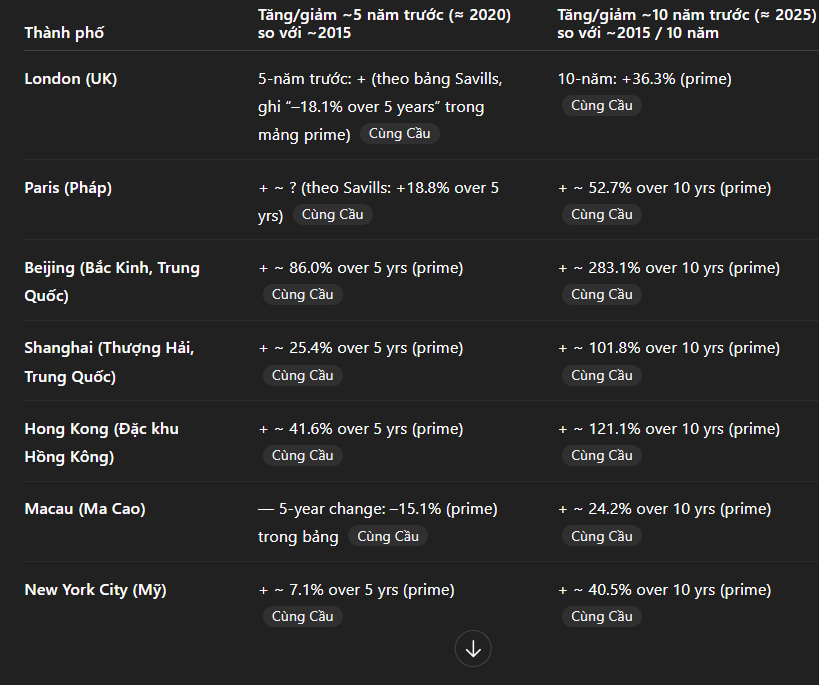The image size is (819, 685).
Task: Open the Cùng Cầu citation under Hong Kong 121.1%
Action: [601, 455]
